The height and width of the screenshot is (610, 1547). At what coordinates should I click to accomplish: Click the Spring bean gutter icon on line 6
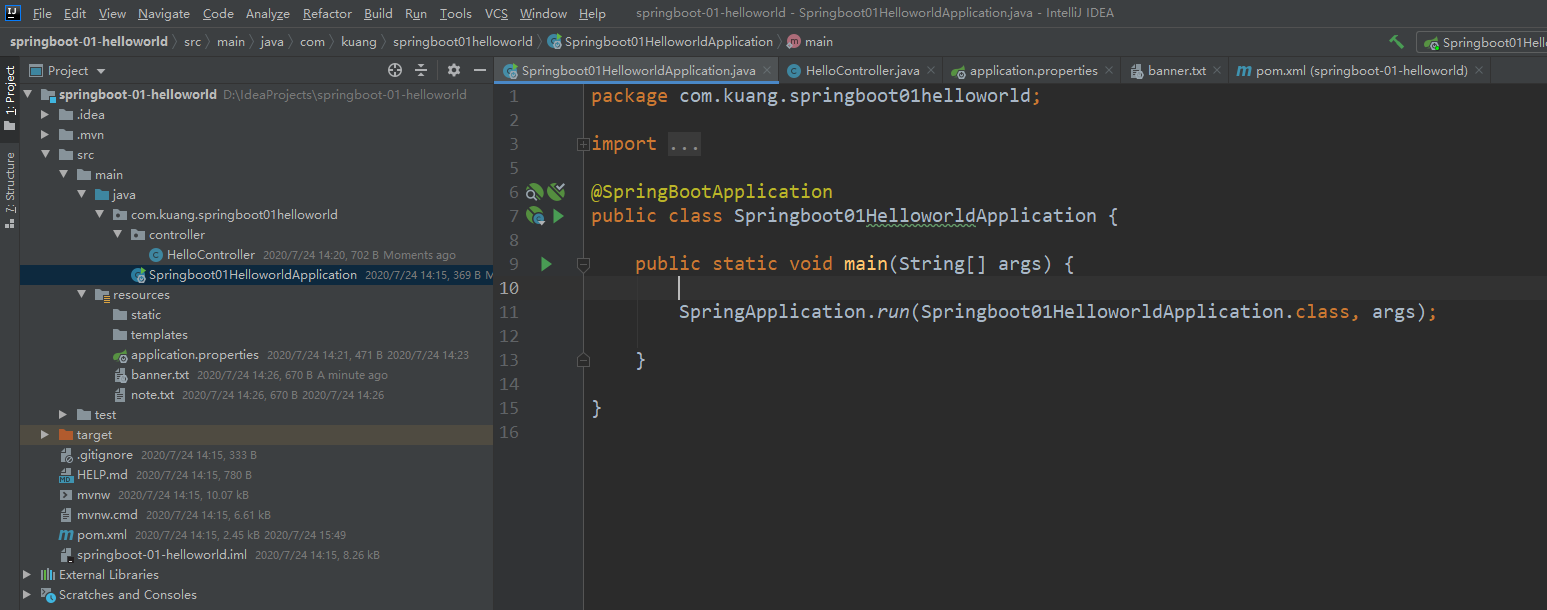tap(535, 191)
